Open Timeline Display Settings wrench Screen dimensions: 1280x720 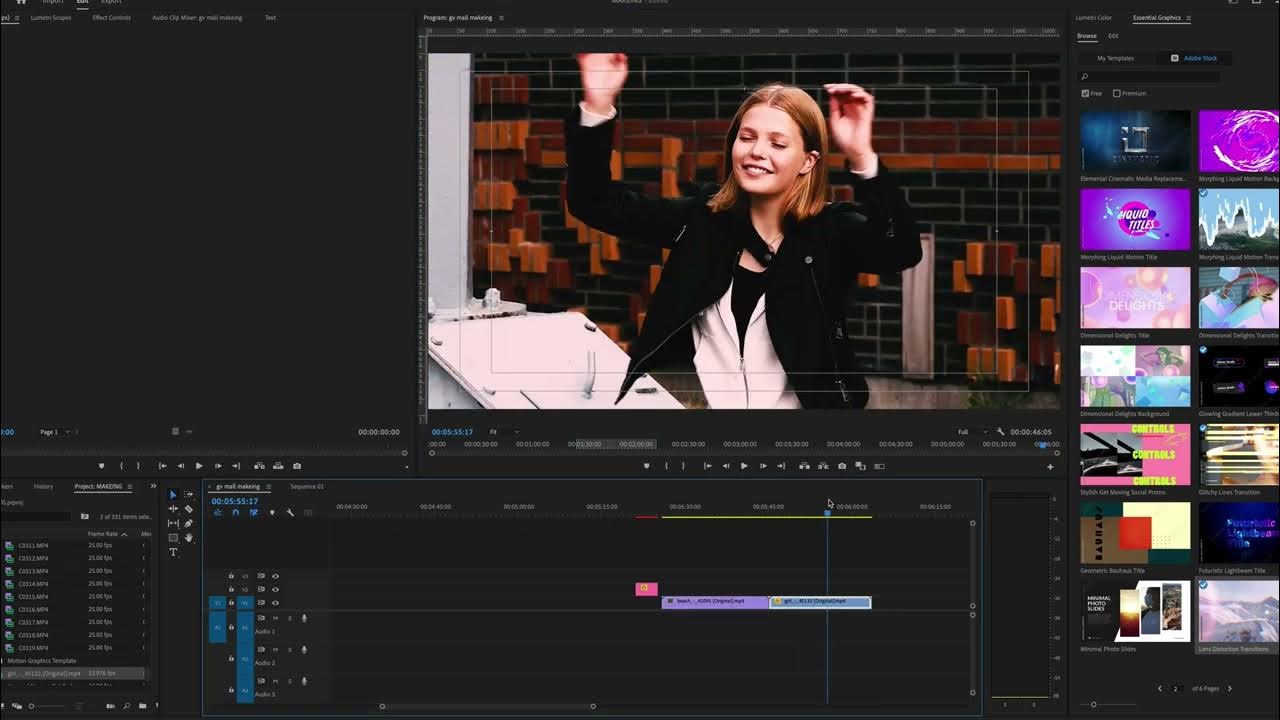[x=290, y=512]
